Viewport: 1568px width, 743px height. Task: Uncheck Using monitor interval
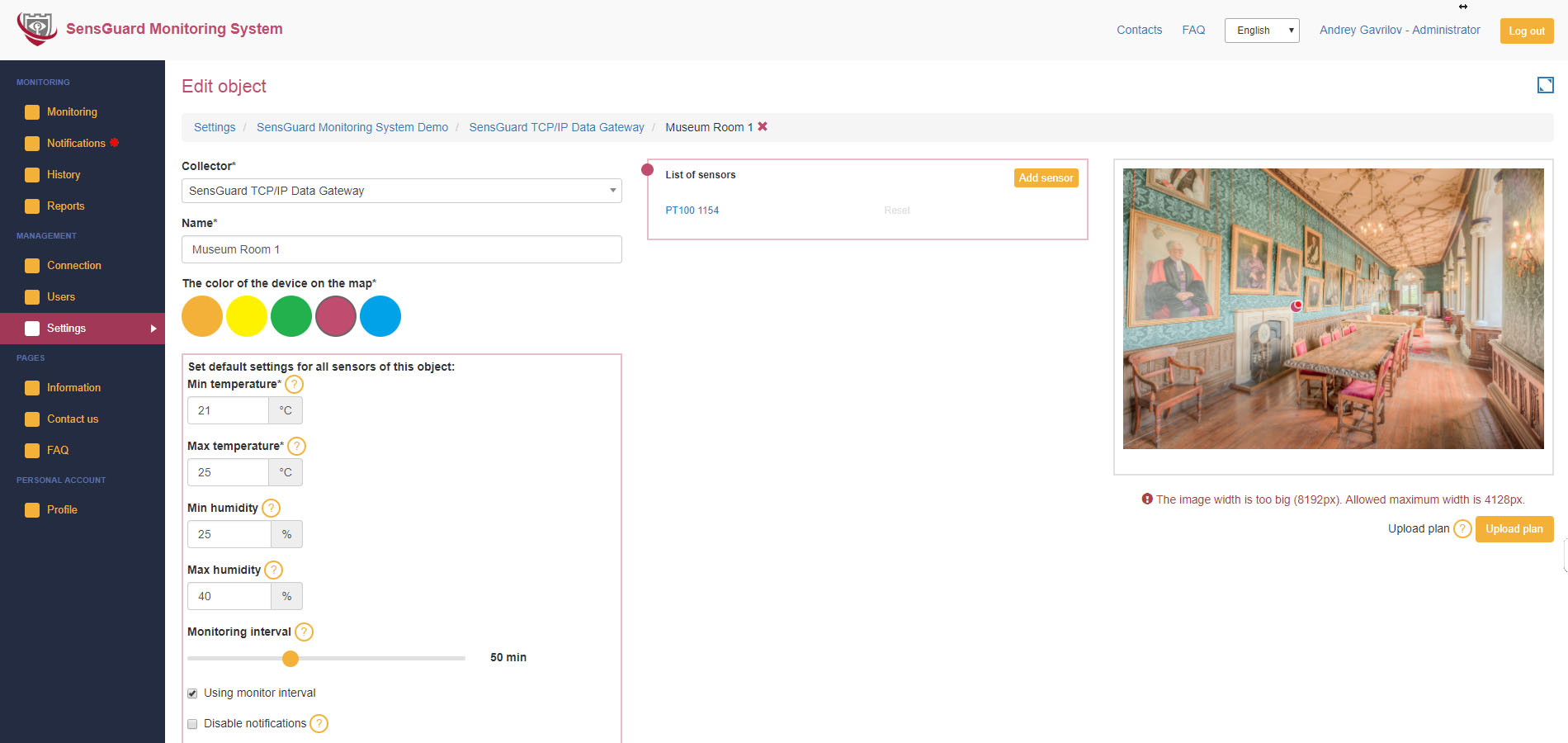(192, 693)
